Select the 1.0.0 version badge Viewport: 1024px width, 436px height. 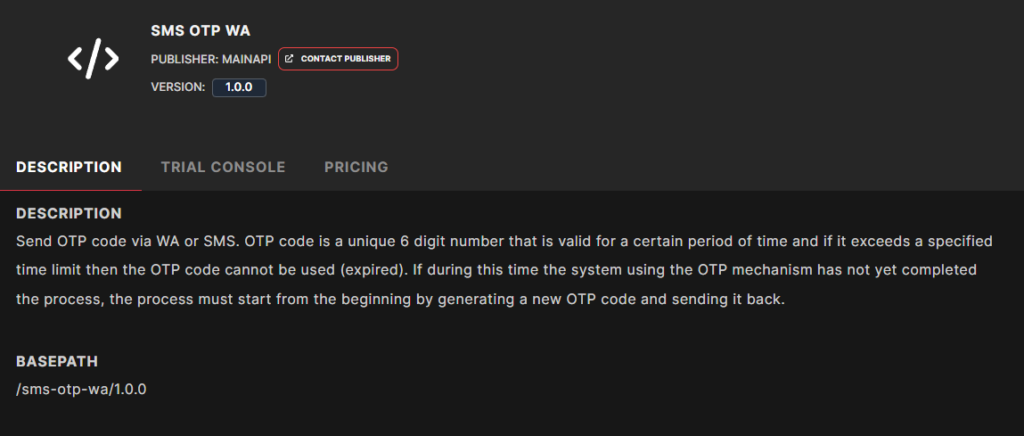click(239, 87)
